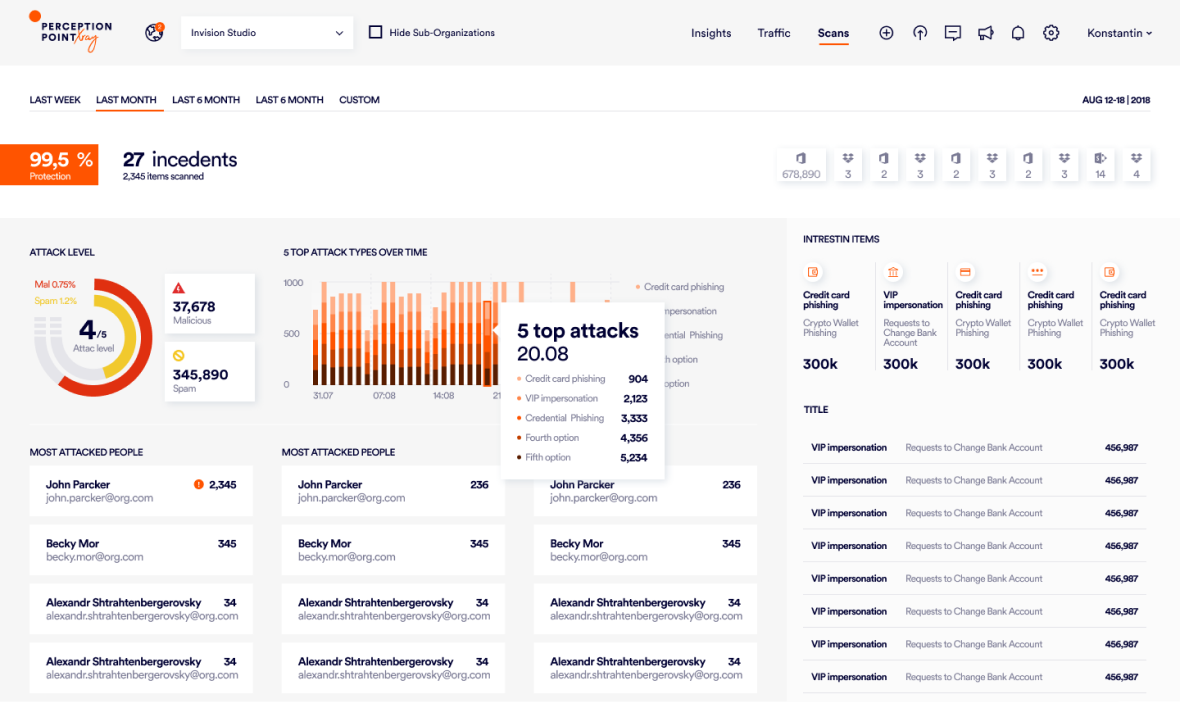Open the Konstantin account menu

click(x=1118, y=32)
